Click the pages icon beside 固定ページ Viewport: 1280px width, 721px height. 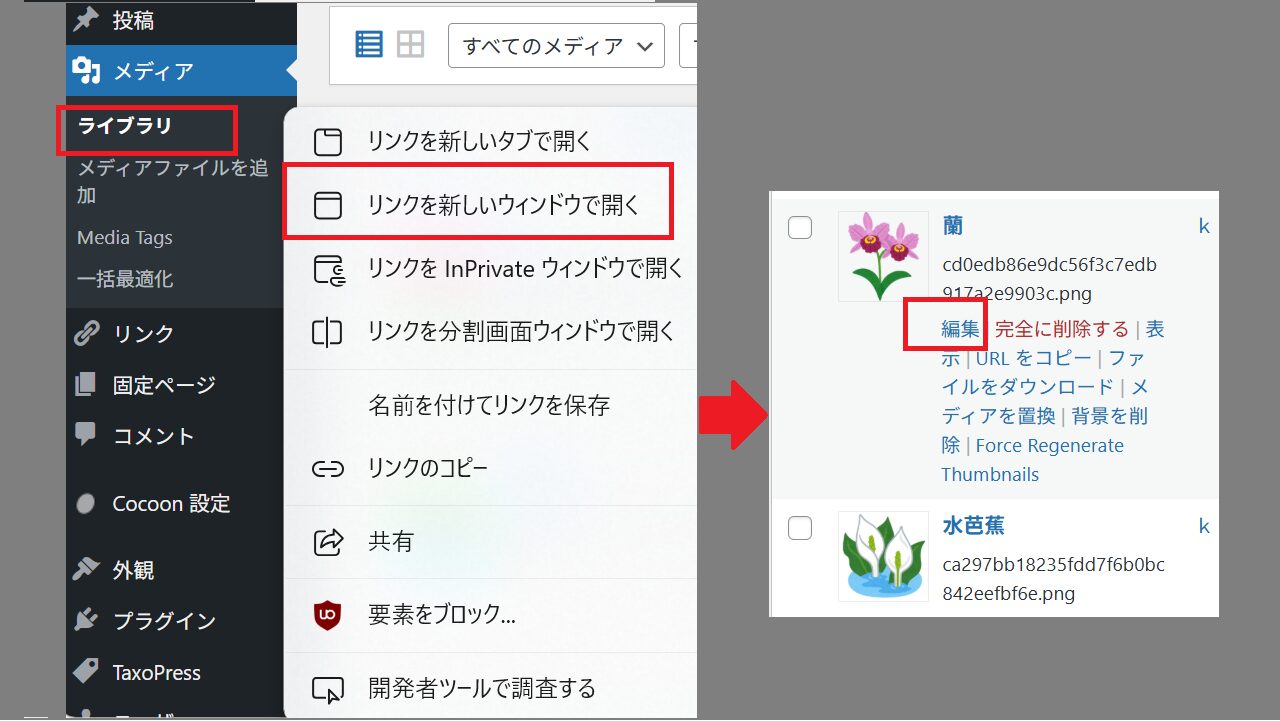click(87, 384)
